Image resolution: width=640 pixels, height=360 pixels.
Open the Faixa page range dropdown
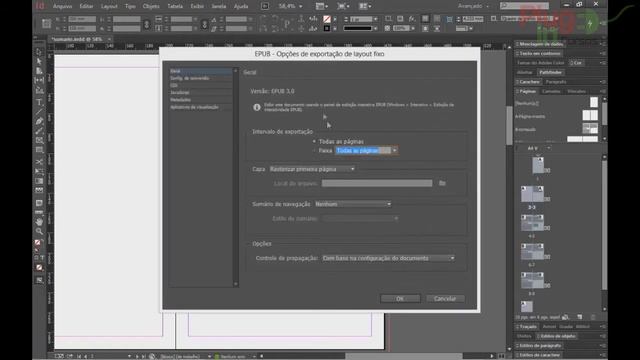pos(395,151)
